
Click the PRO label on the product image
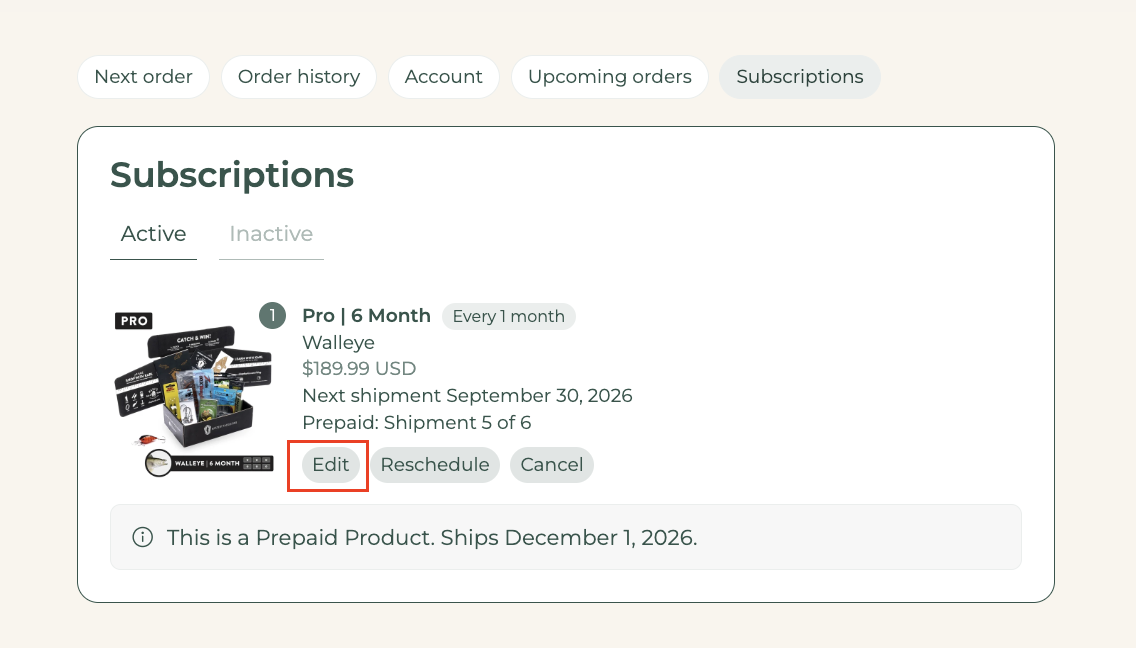(134, 320)
